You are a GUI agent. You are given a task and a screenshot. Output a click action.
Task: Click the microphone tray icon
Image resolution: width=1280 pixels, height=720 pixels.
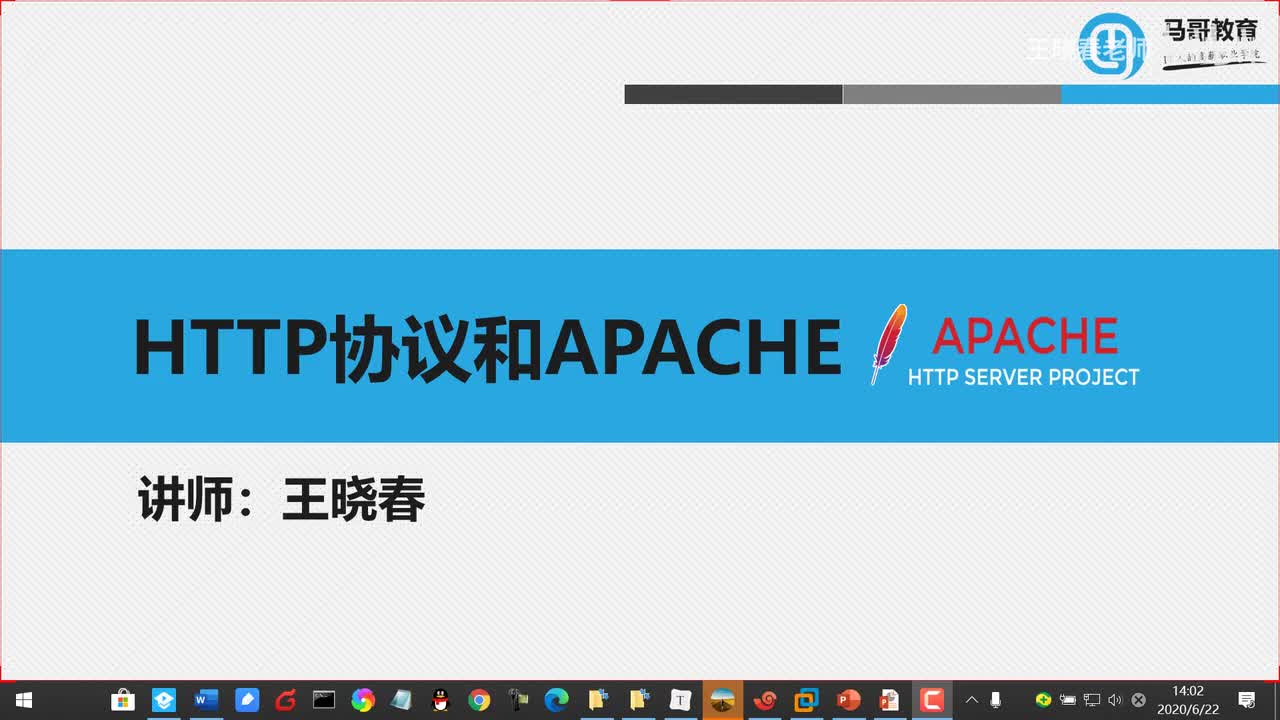point(995,700)
